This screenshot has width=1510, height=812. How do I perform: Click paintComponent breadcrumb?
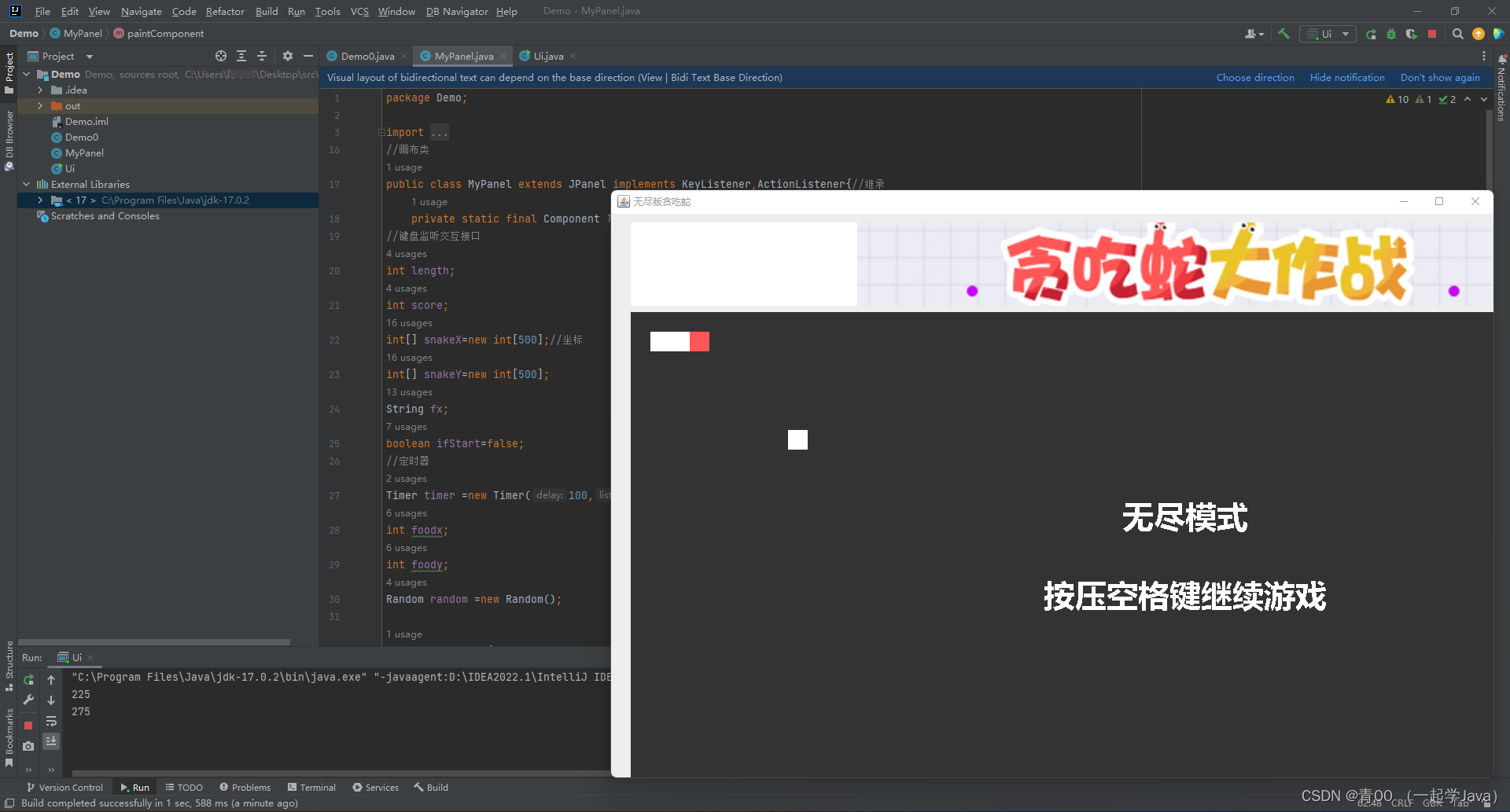click(x=159, y=33)
